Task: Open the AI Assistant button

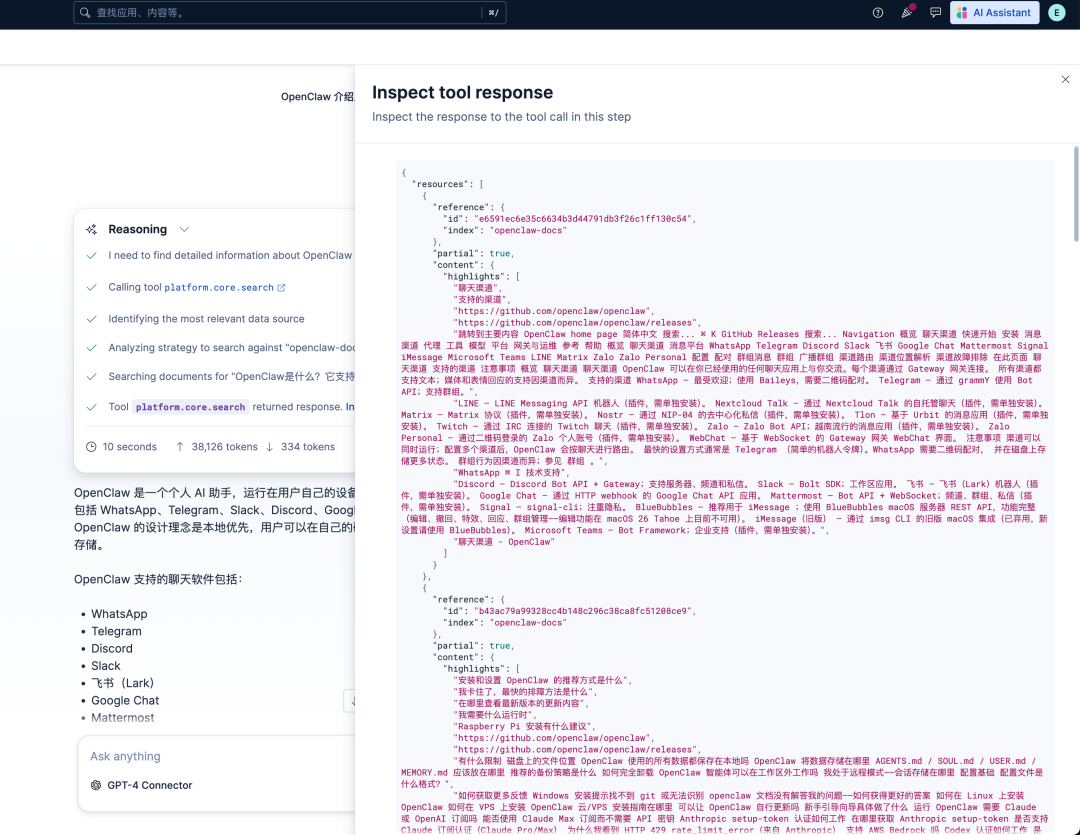Action: pos(994,12)
